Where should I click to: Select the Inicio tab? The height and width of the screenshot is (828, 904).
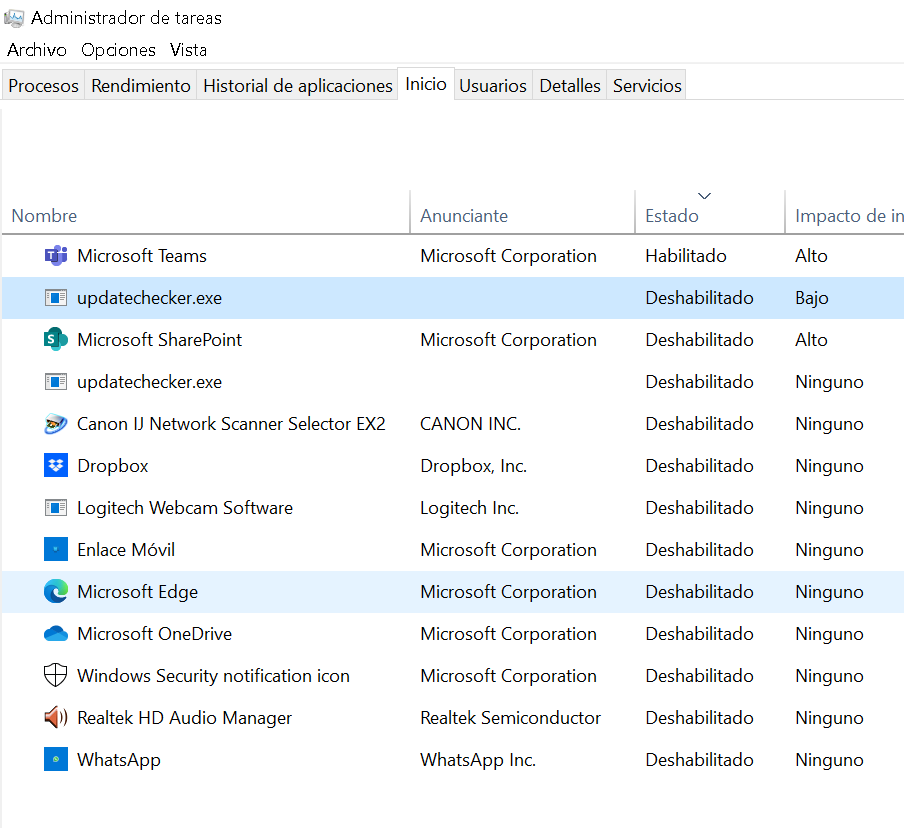(425, 84)
